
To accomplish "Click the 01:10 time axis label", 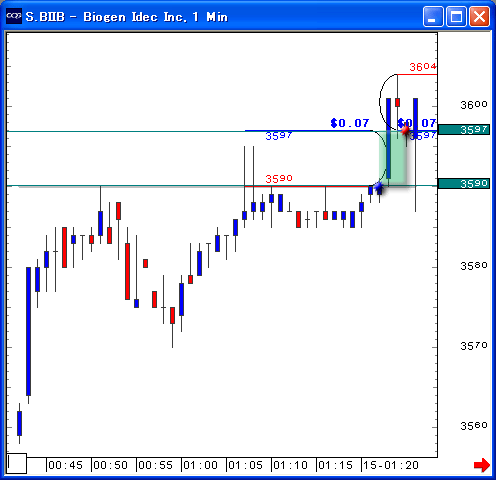I will pyautogui.click(x=291, y=465).
